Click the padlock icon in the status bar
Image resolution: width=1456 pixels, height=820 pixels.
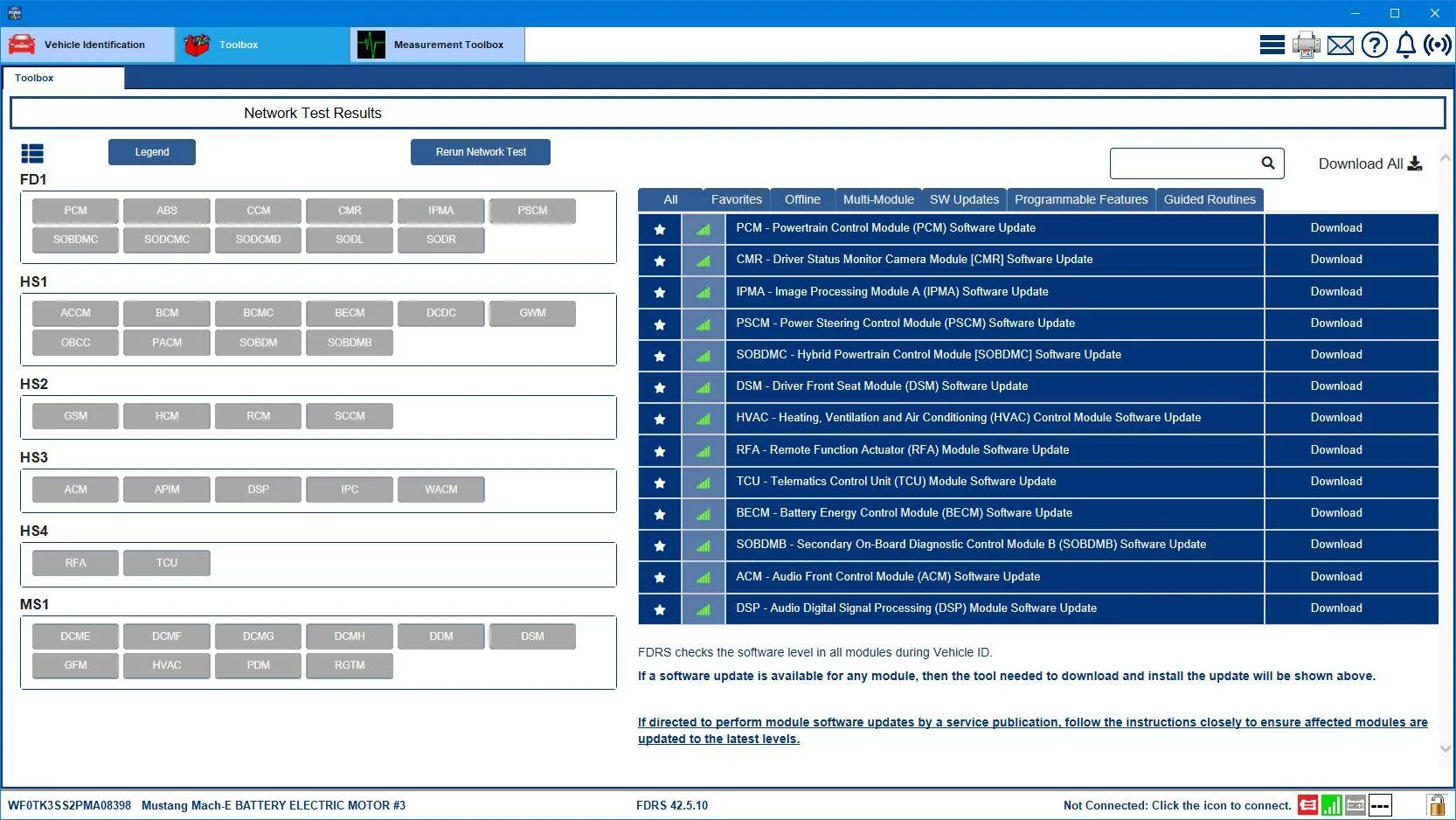point(1436,805)
